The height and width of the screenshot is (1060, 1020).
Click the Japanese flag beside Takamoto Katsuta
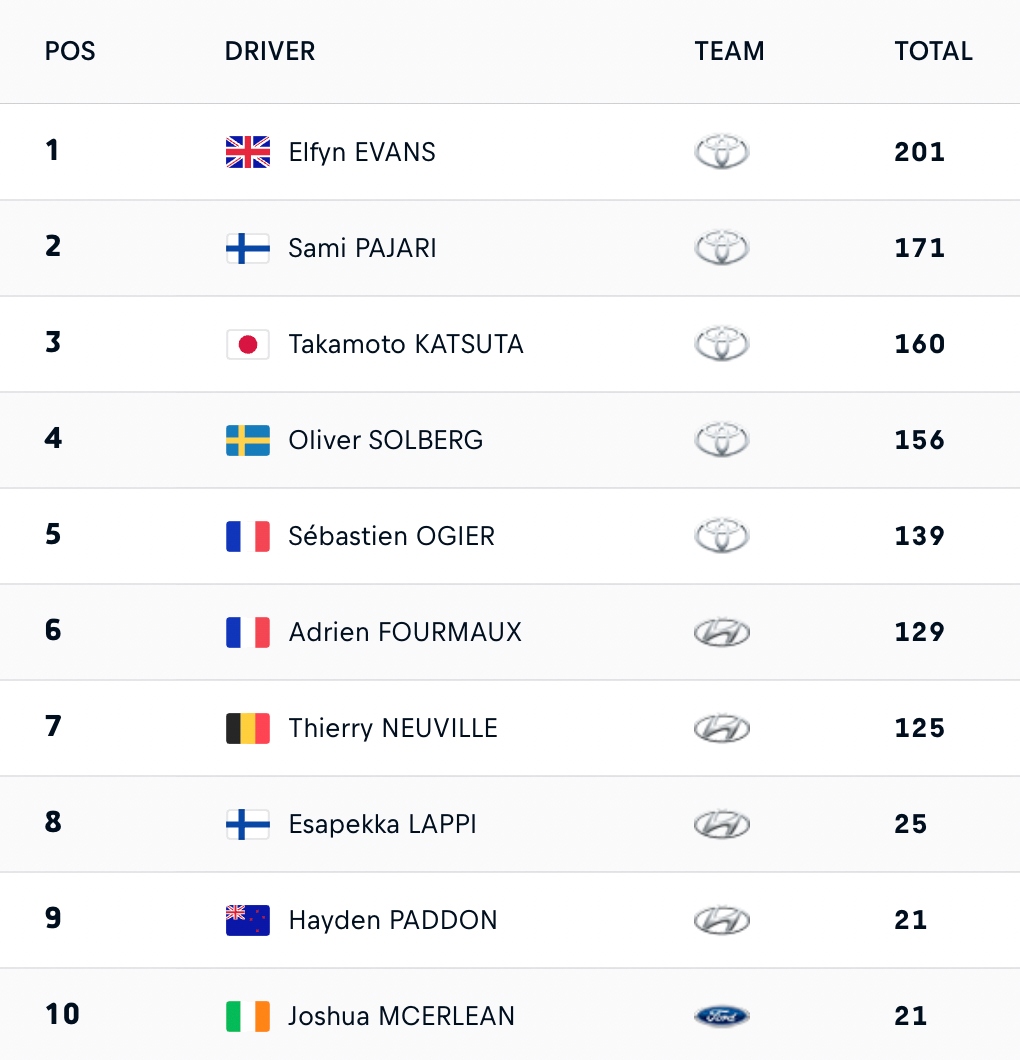pyautogui.click(x=248, y=344)
